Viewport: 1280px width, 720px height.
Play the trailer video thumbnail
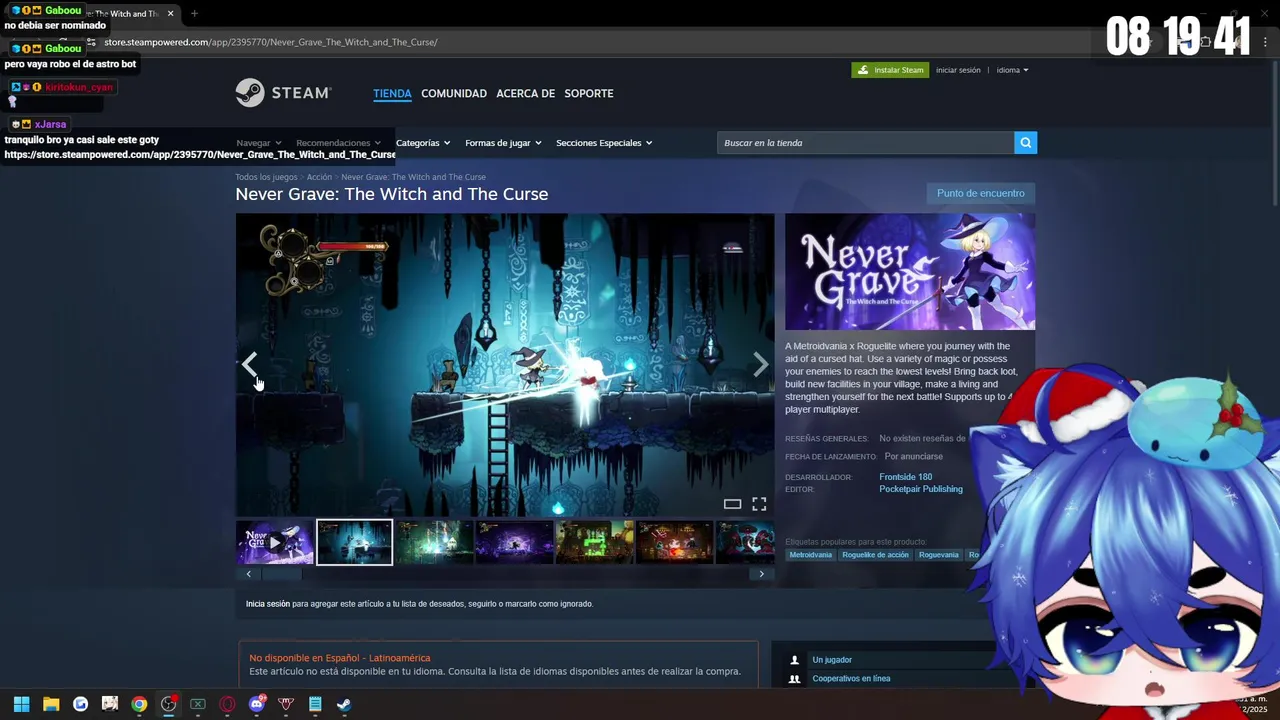click(x=275, y=542)
